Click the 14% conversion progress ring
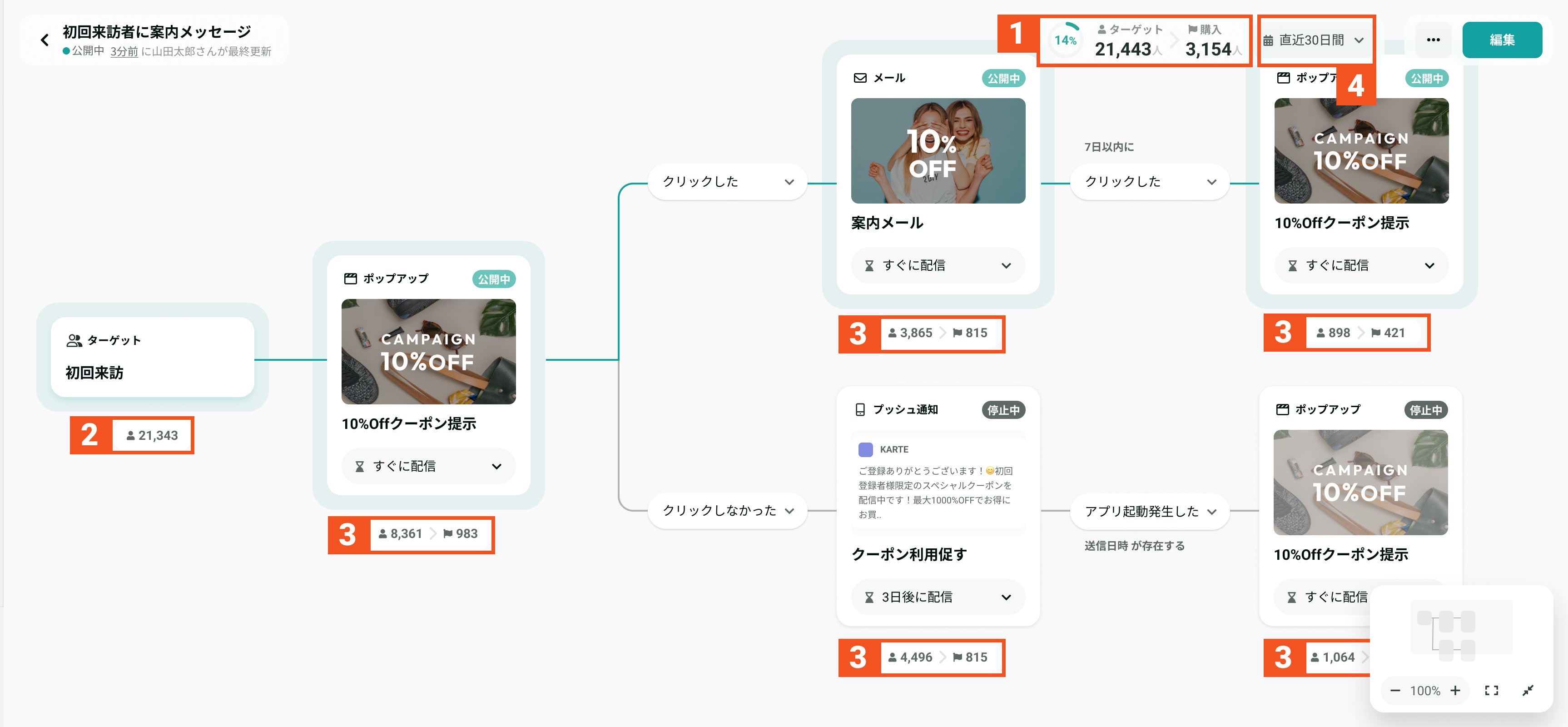Image resolution: width=1568 pixels, height=727 pixels. click(x=1066, y=41)
